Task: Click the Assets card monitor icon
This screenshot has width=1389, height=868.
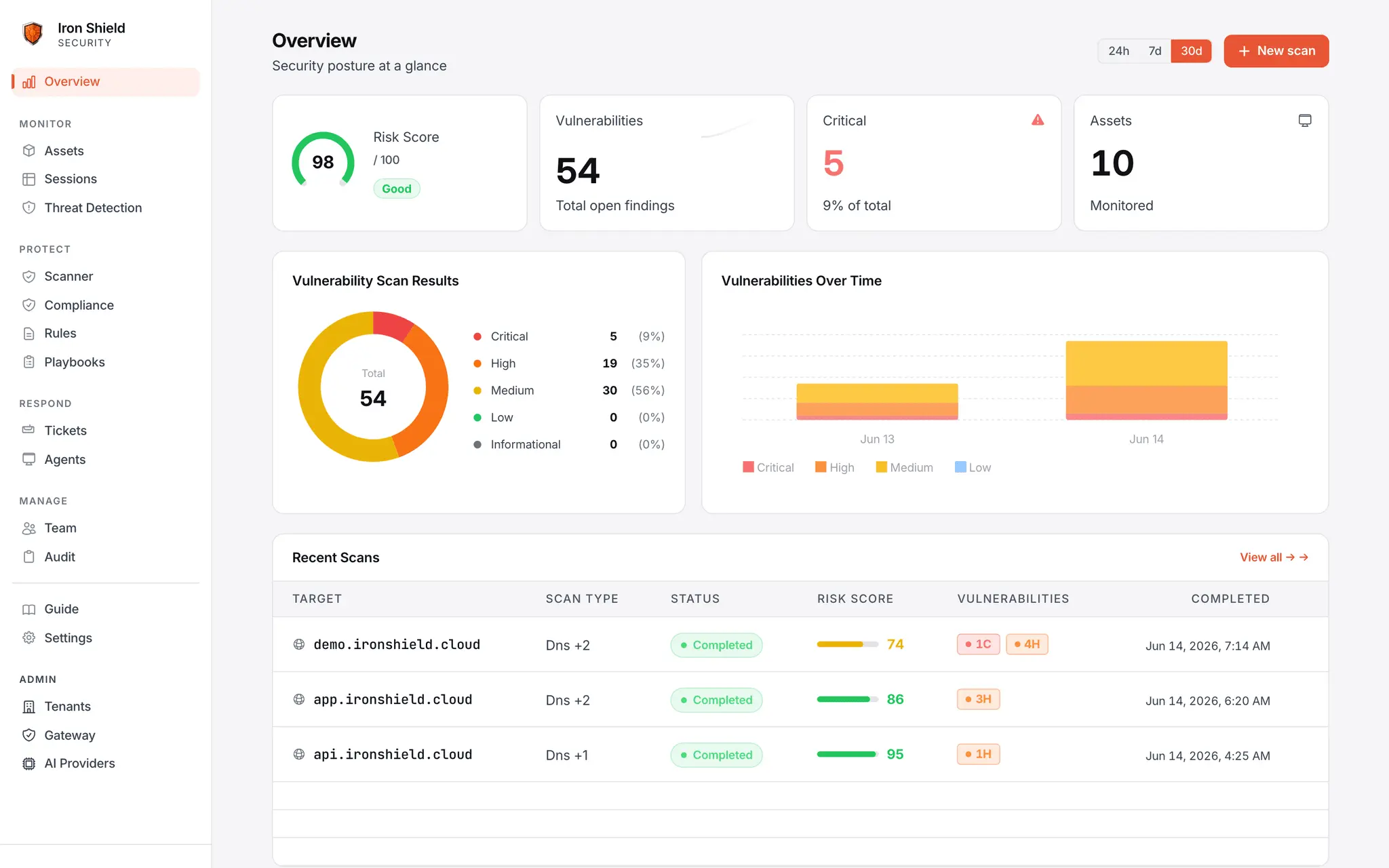Action: tap(1305, 121)
